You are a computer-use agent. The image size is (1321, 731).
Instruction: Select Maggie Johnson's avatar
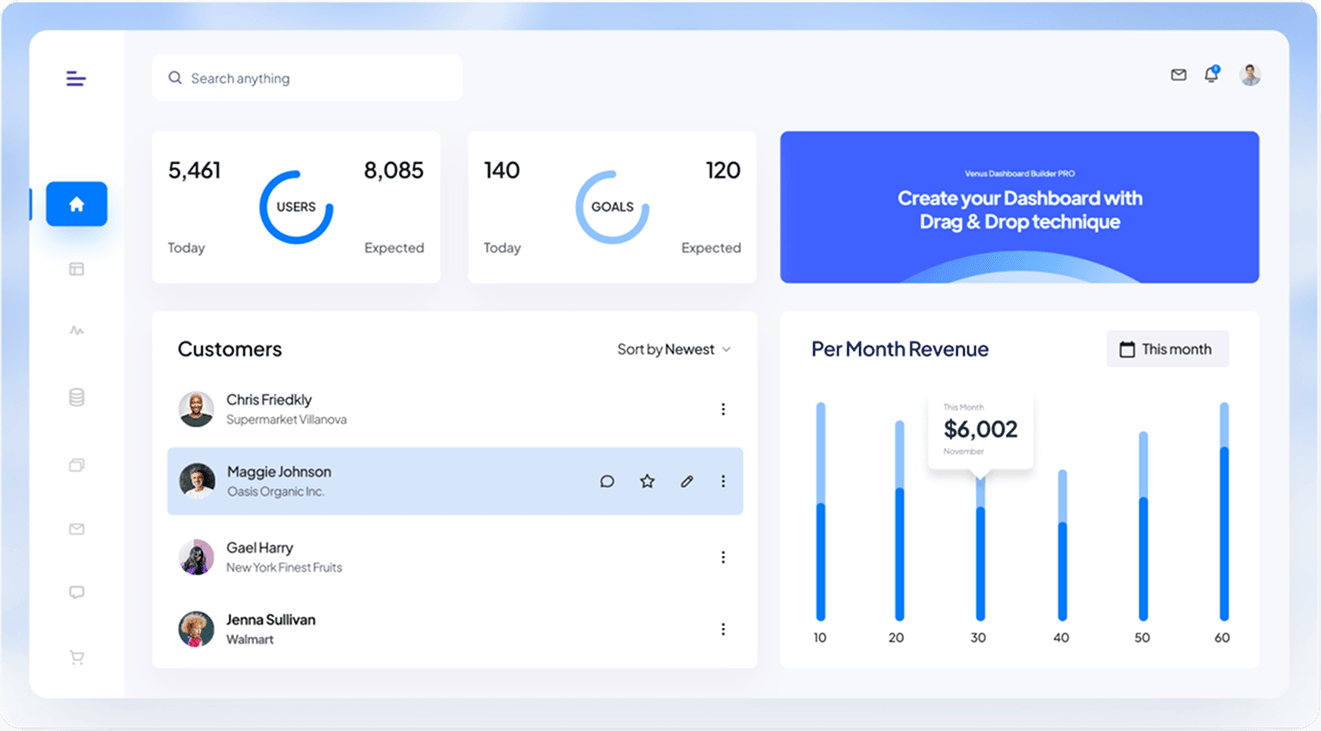tap(197, 481)
